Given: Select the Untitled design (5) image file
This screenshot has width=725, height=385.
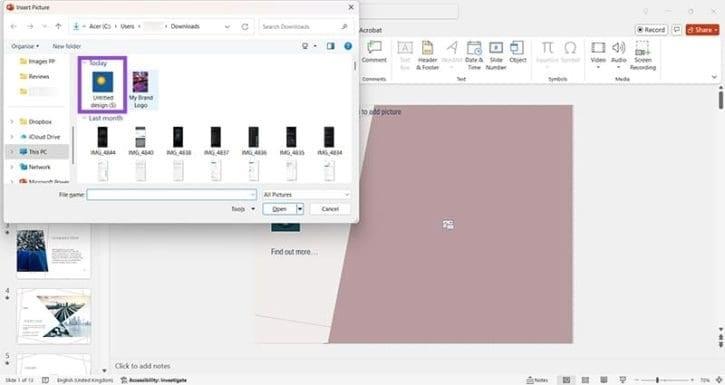Looking at the screenshot, I should 103,89.
